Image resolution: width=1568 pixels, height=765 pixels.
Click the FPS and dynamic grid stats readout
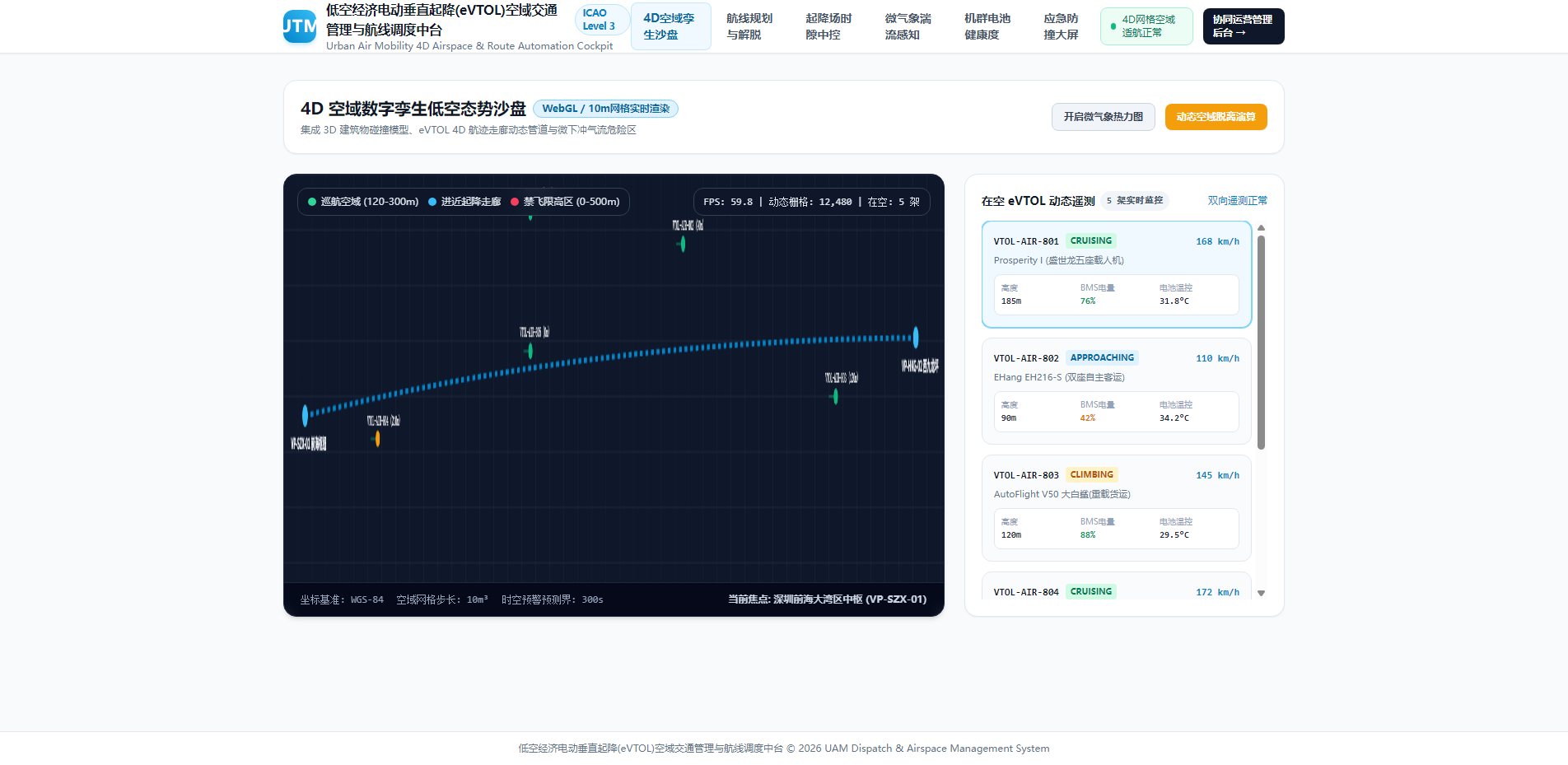pos(812,202)
